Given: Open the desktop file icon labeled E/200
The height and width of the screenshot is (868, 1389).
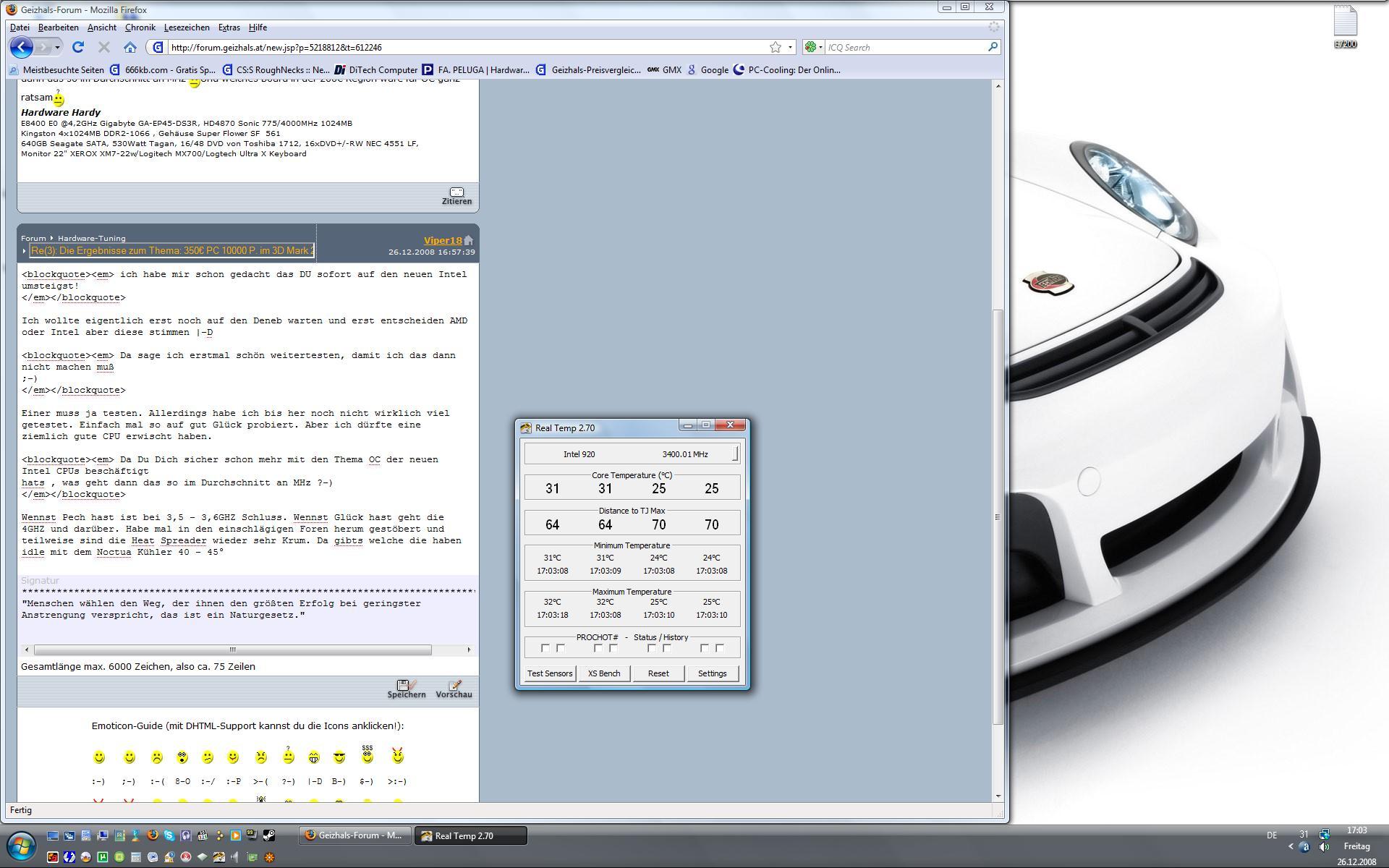Looking at the screenshot, I should coord(1346,26).
